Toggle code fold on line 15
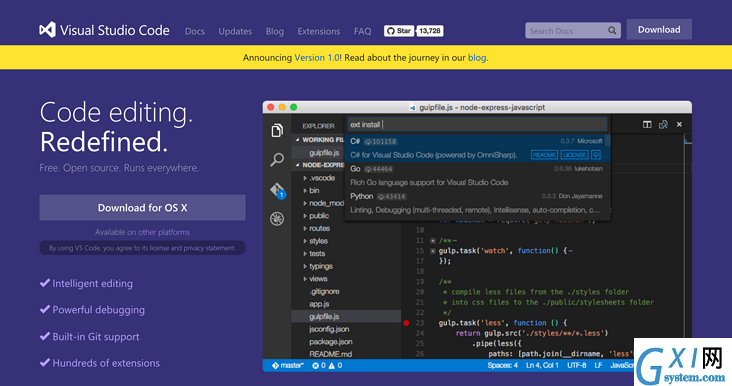This screenshot has height=386, width=732. (433, 251)
